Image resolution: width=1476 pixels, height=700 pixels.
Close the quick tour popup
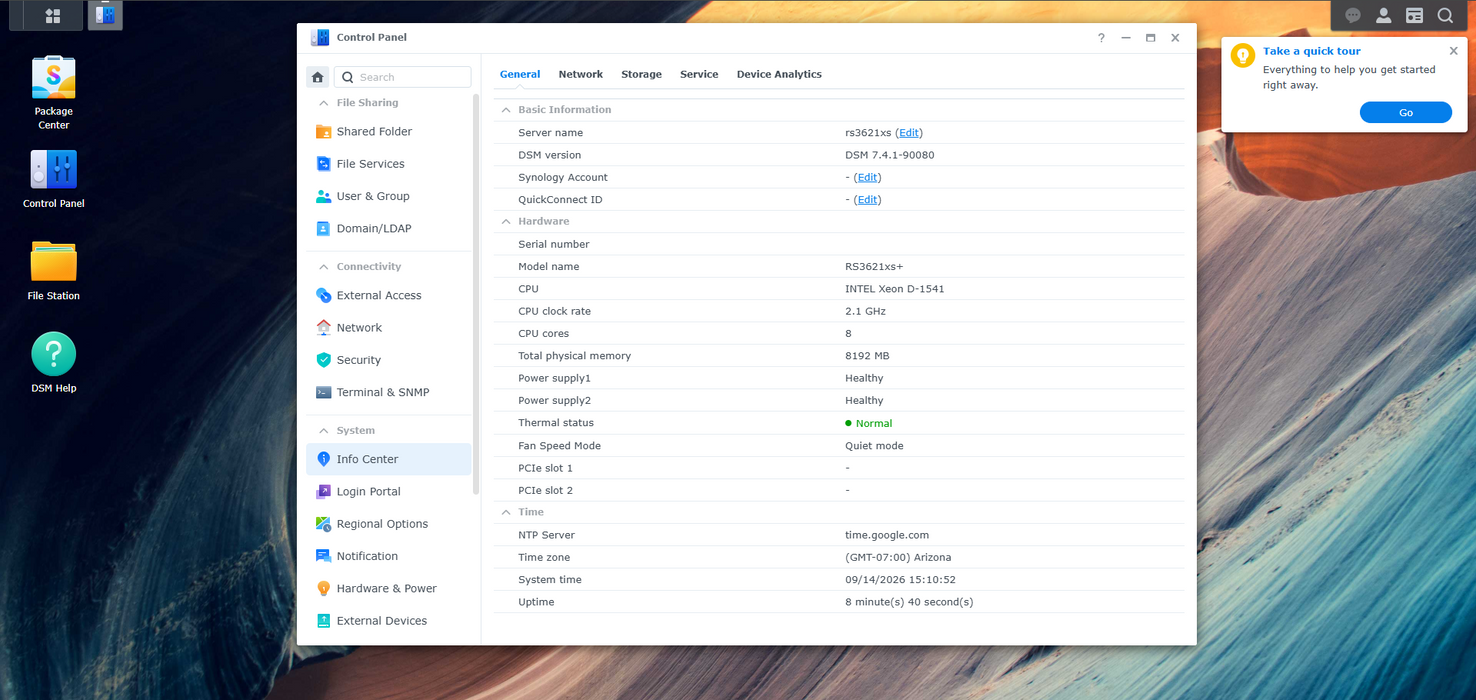1453,51
